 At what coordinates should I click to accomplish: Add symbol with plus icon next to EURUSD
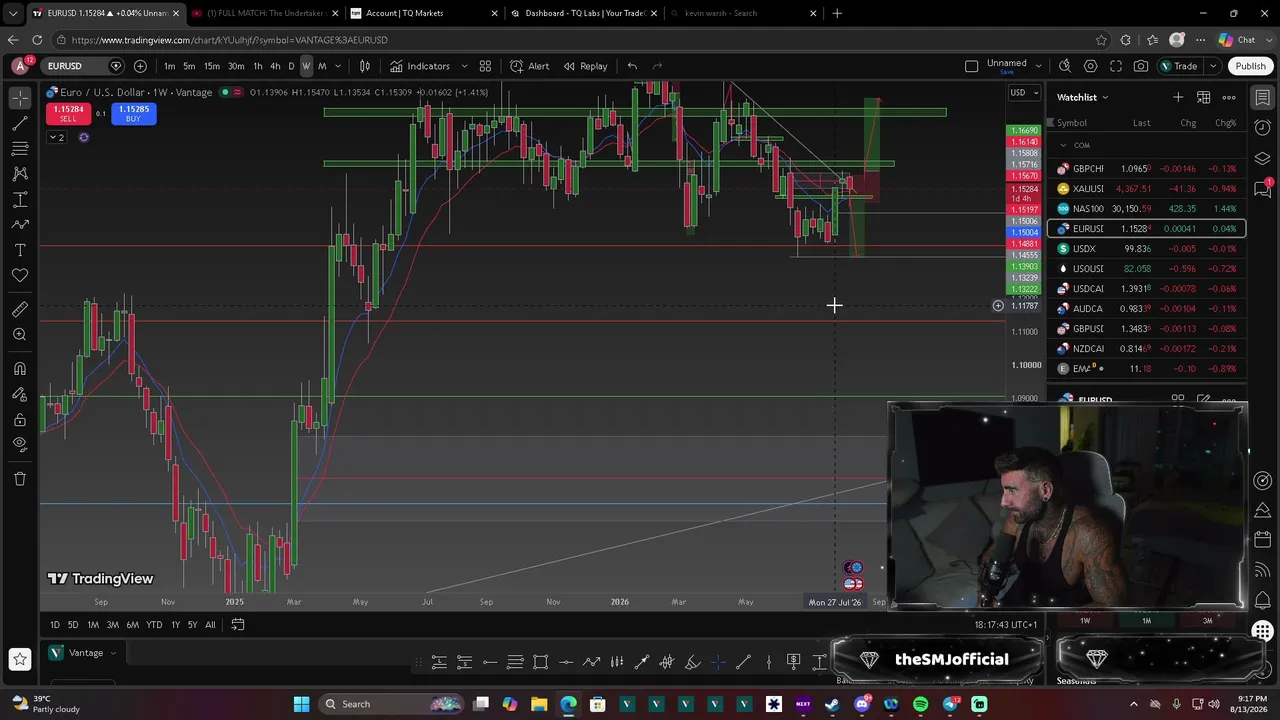coord(140,66)
